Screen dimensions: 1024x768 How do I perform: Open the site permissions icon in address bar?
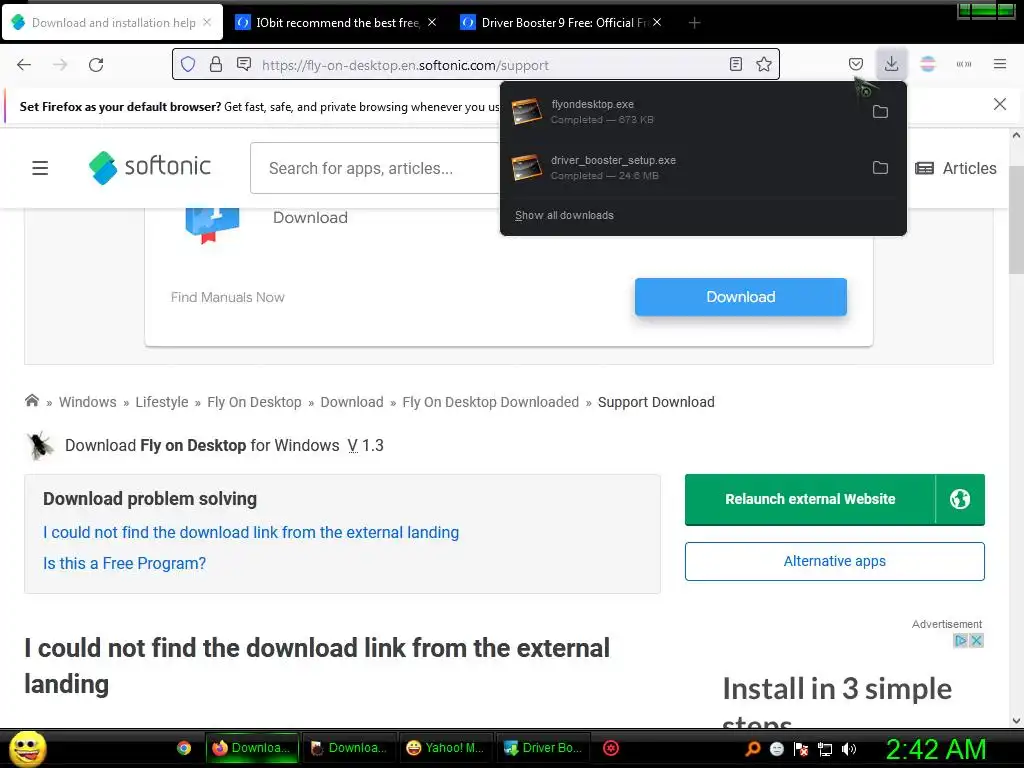click(x=244, y=64)
